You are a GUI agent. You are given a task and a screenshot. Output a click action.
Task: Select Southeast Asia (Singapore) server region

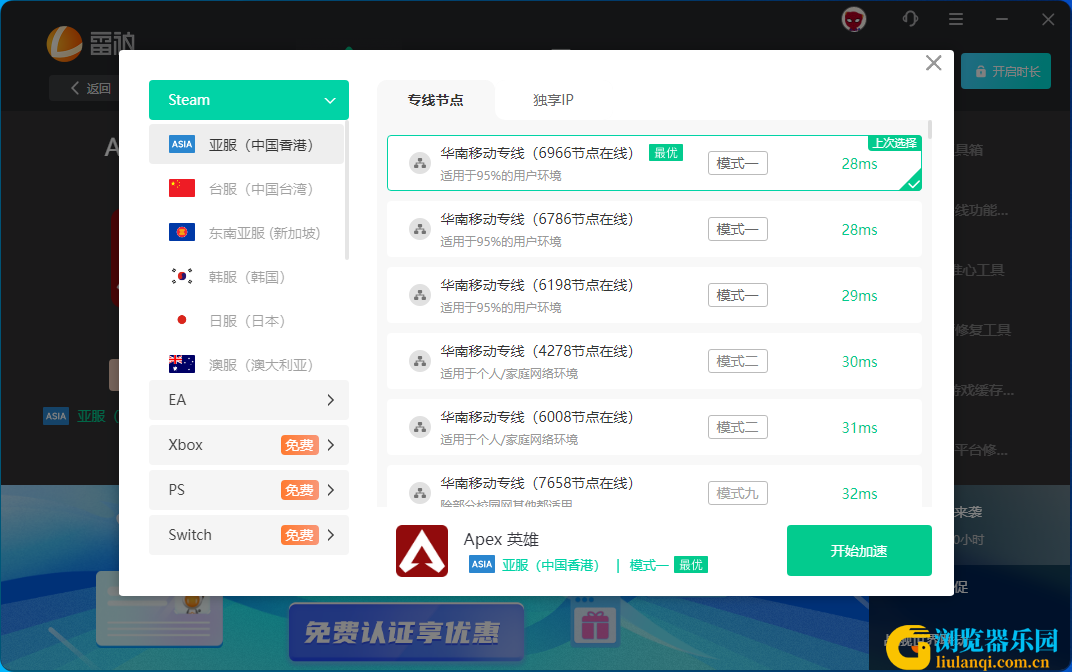(x=246, y=232)
